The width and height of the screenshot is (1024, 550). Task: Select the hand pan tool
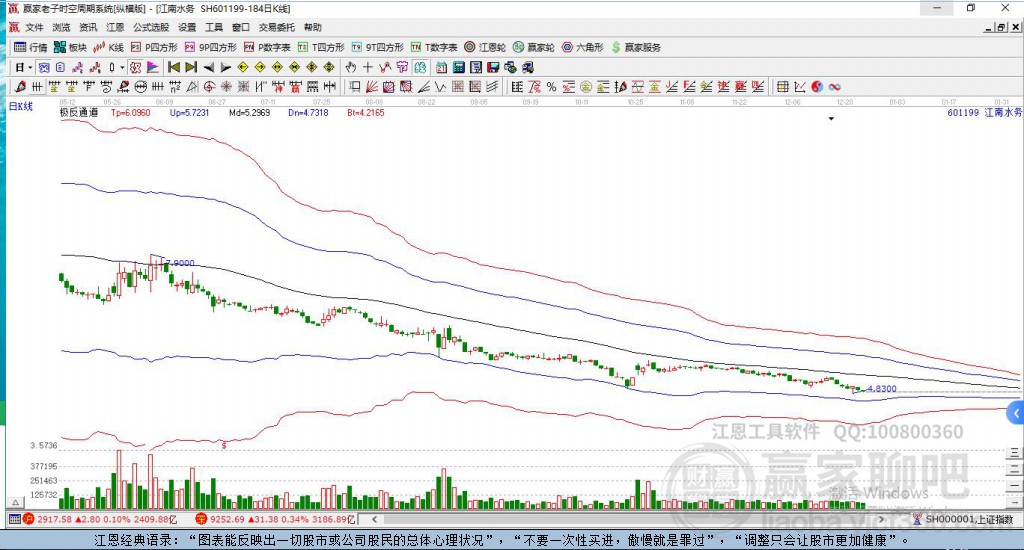(351, 67)
